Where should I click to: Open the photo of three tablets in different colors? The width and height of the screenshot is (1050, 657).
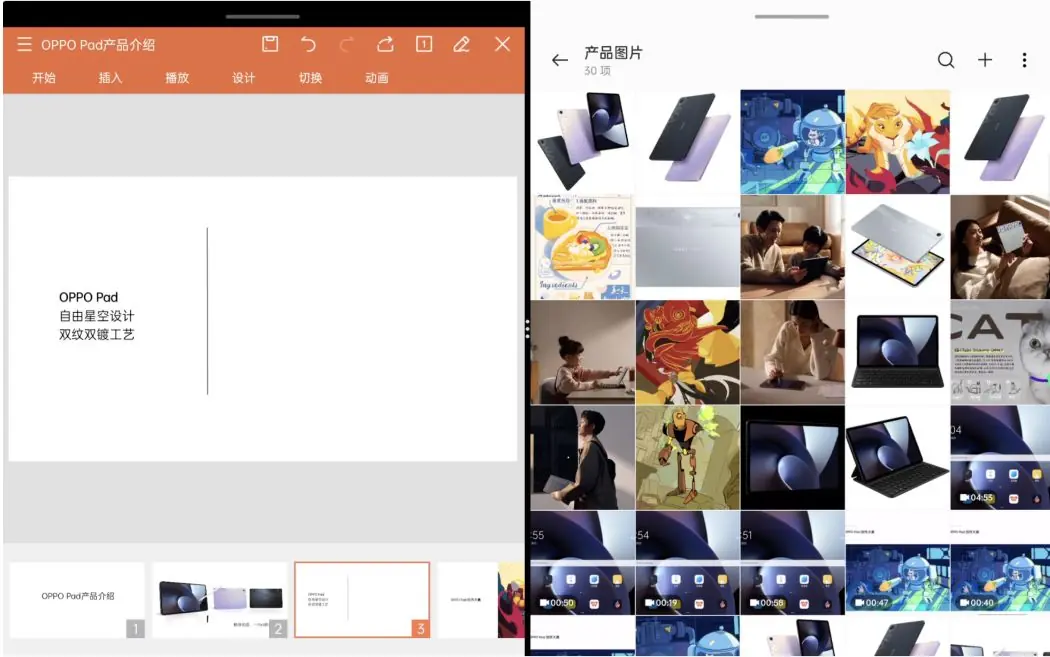coord(583,142)
